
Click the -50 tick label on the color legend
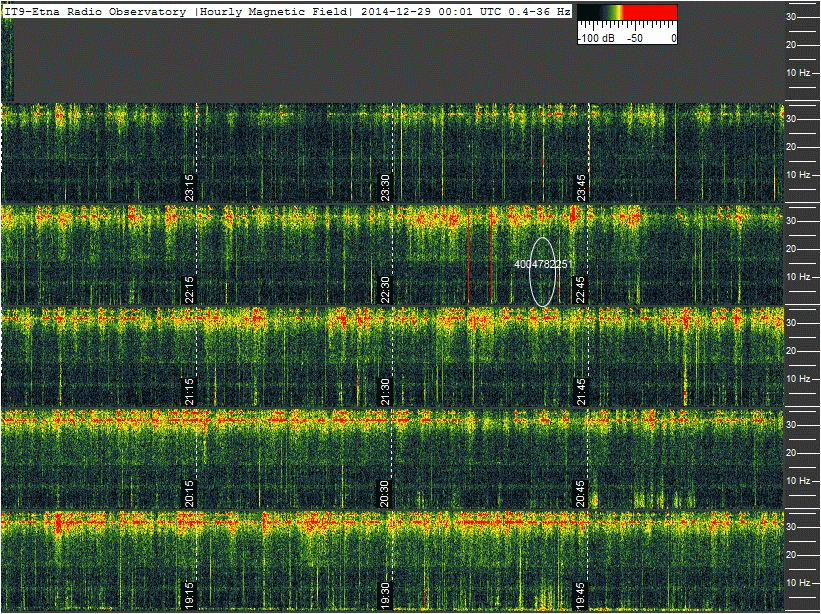point(633,37)
